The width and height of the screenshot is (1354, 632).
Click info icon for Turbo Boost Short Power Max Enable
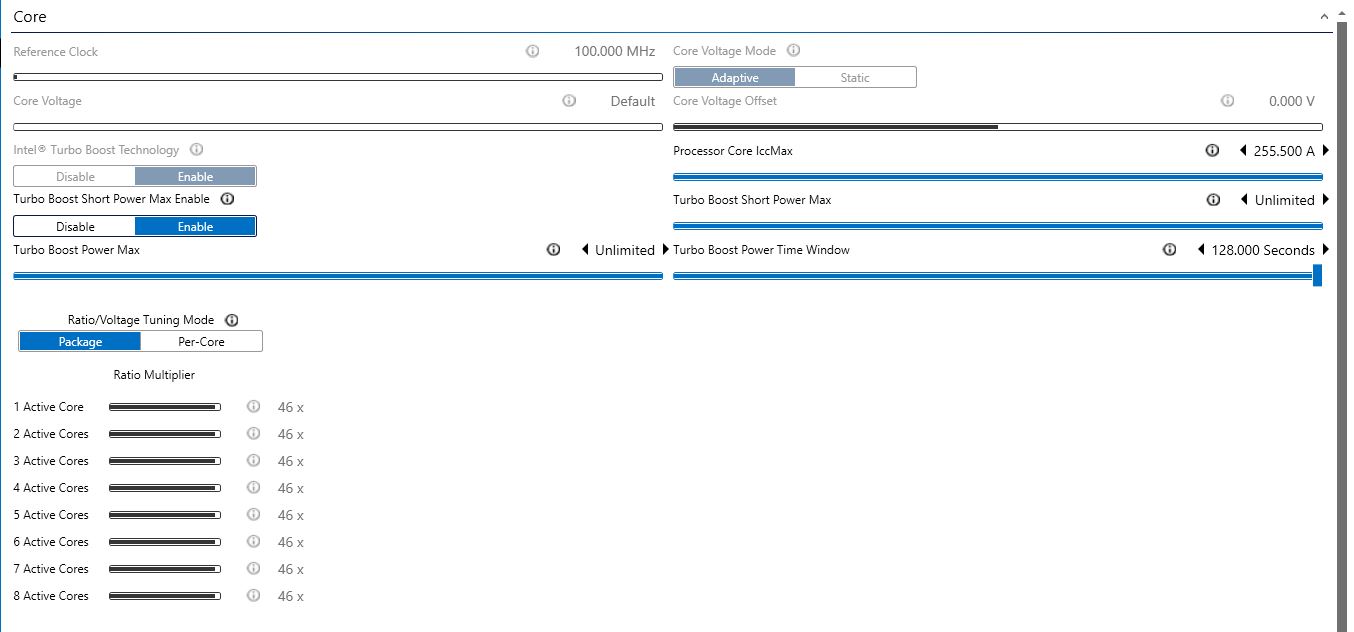(x=227, y=199)
